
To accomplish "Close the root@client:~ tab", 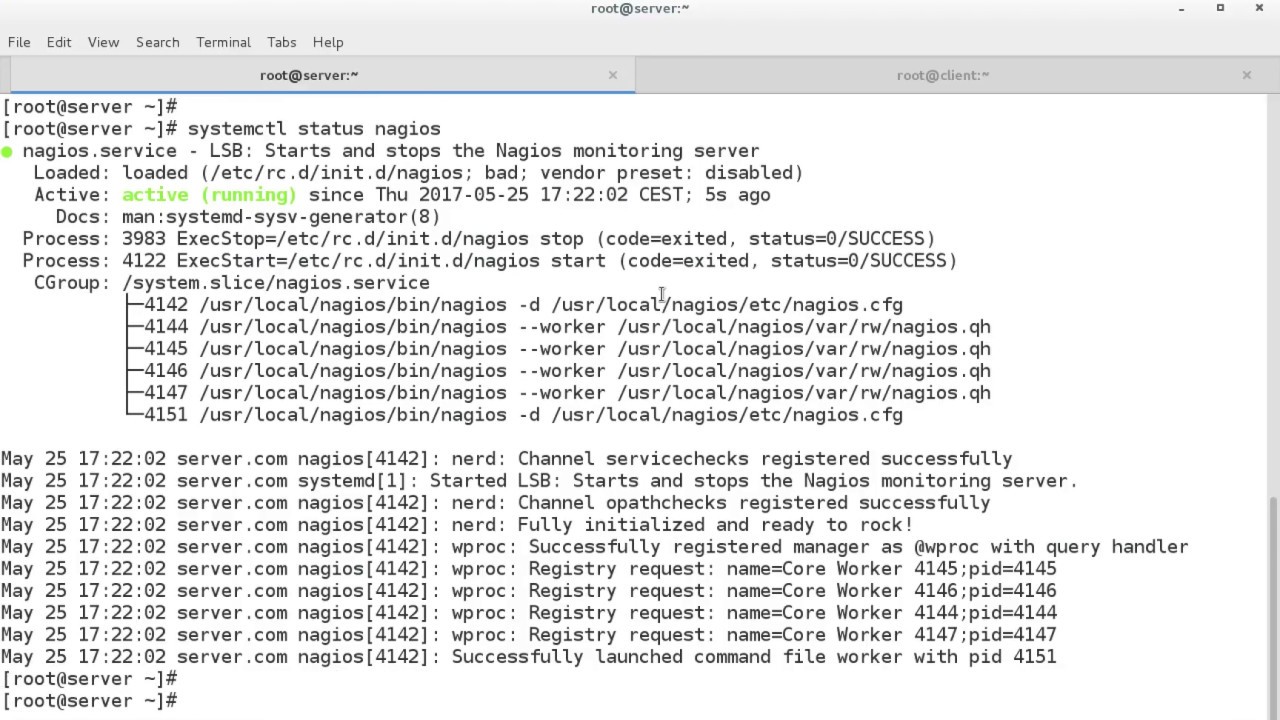I will (1247, 75).
